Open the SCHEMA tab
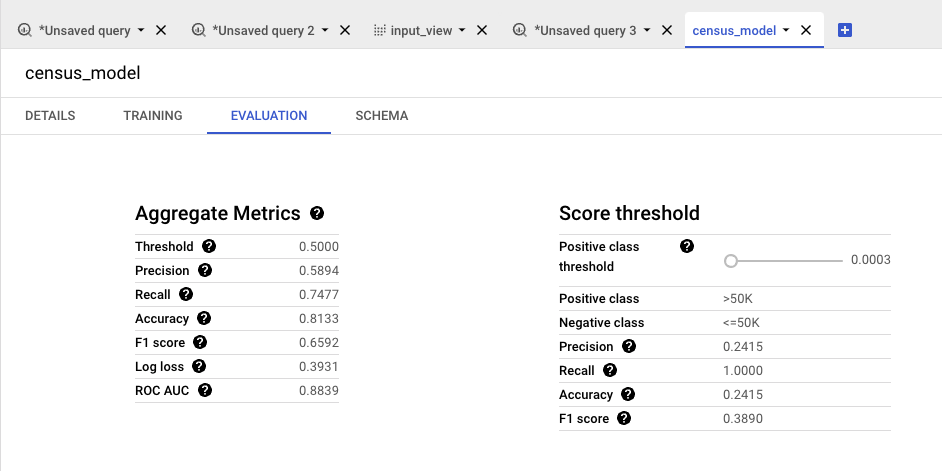The image size is (942, 471). pyautogui.click(x=381, y=115)
